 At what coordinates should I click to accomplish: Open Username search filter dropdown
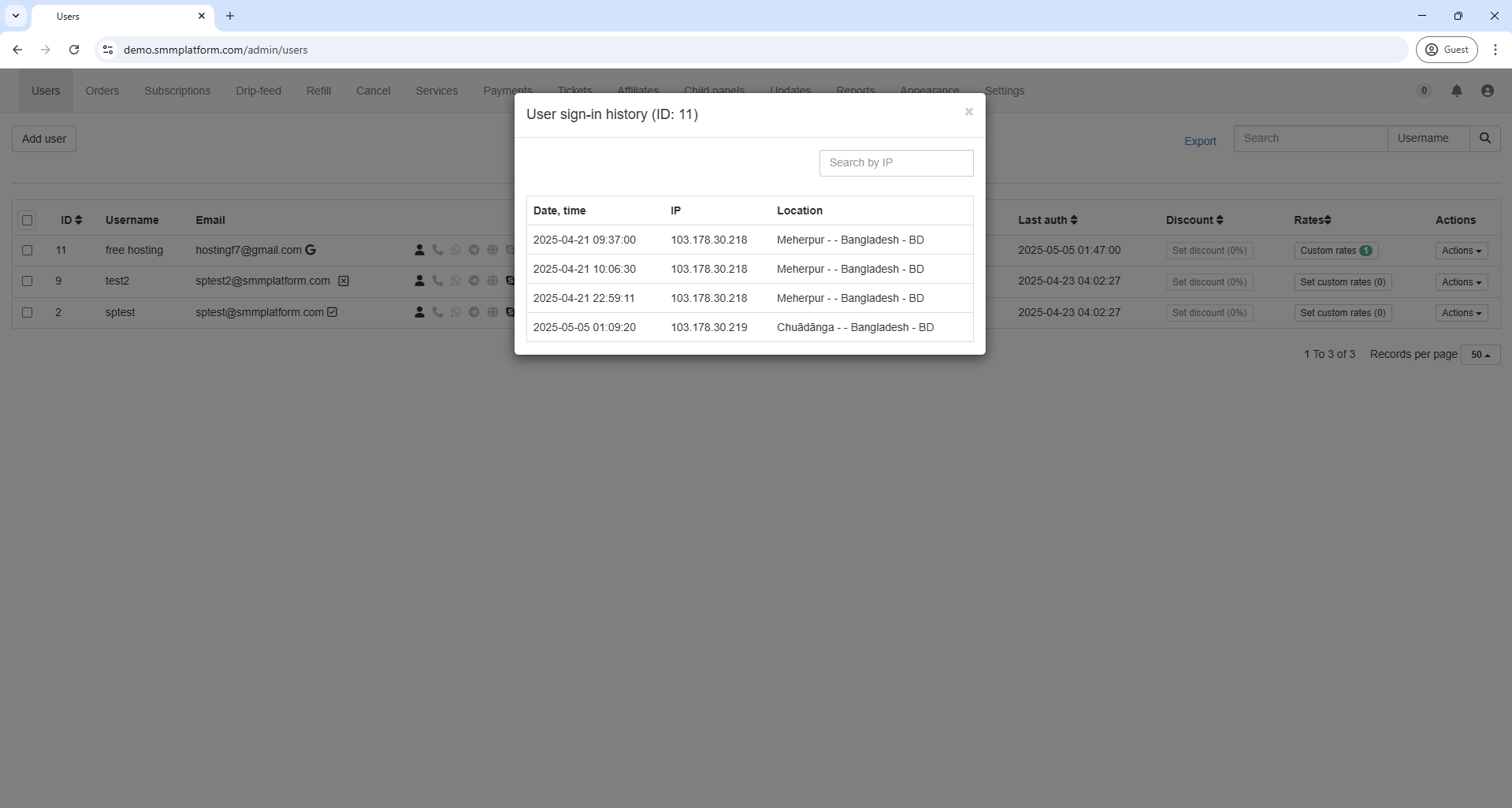[x=1427, y=139]
